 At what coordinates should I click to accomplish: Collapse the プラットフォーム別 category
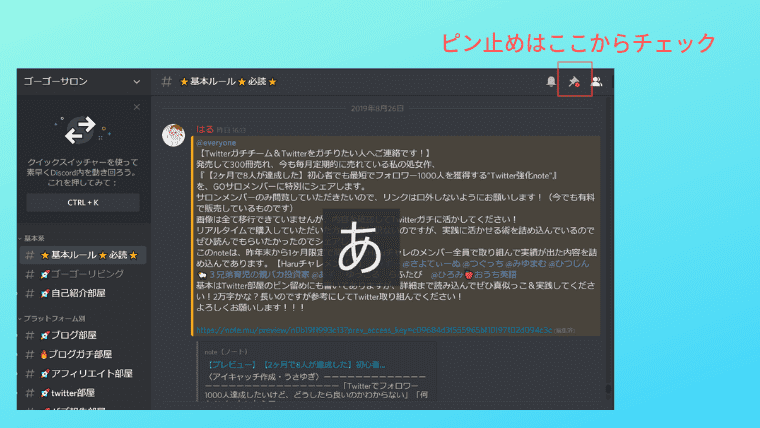[x=52, y=318]
